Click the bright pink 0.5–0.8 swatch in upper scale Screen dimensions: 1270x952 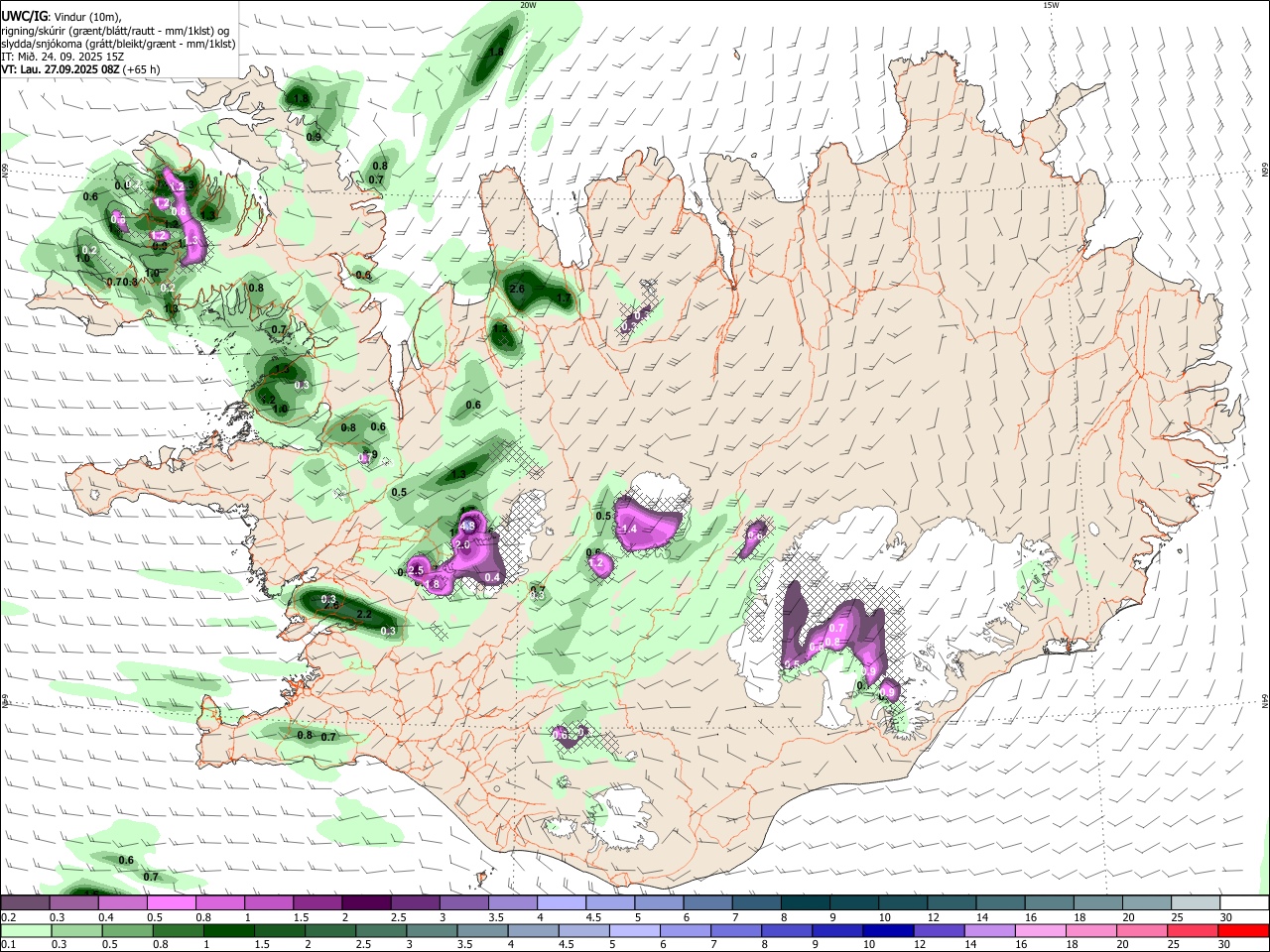click(171, 903)
